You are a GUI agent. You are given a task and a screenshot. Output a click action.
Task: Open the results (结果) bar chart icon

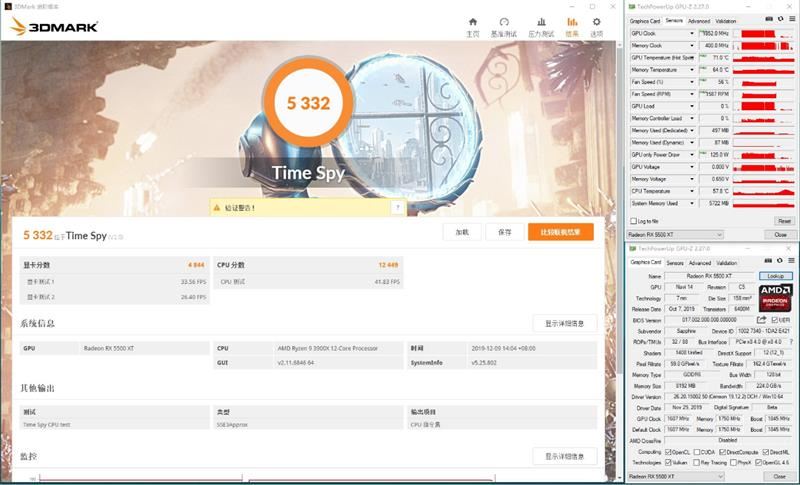[572, 22]
